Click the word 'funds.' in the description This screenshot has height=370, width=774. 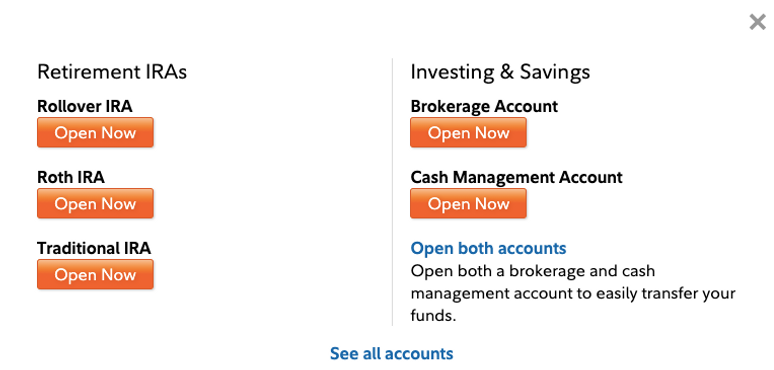(x=433, y=315)
